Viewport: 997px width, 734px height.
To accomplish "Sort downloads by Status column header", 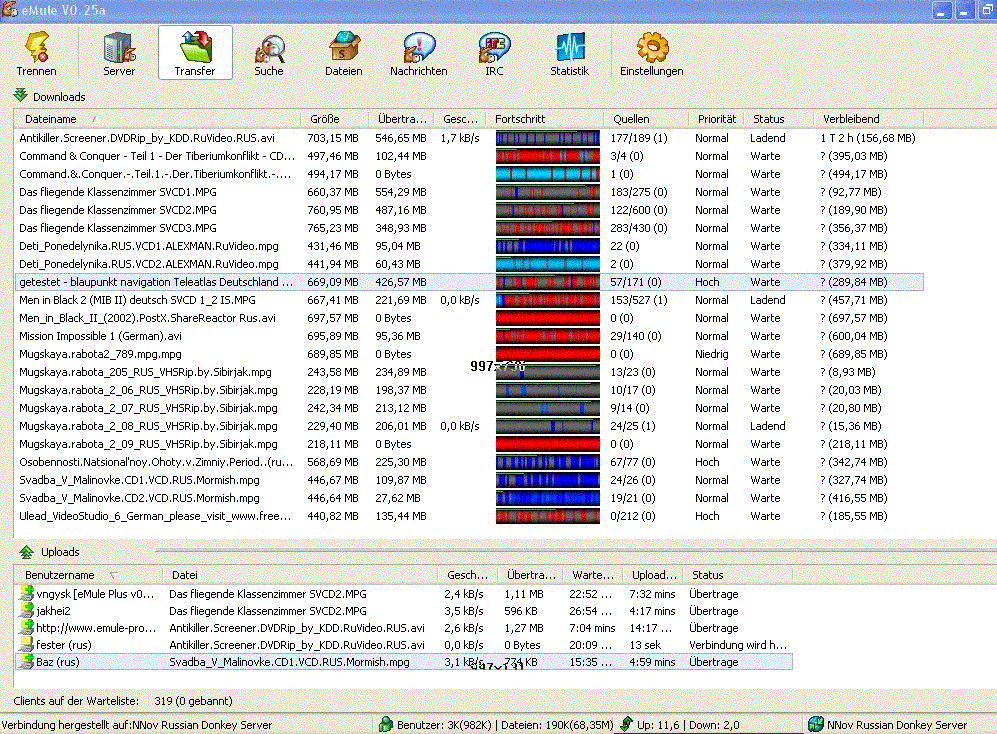I will [x=778, y=119].
